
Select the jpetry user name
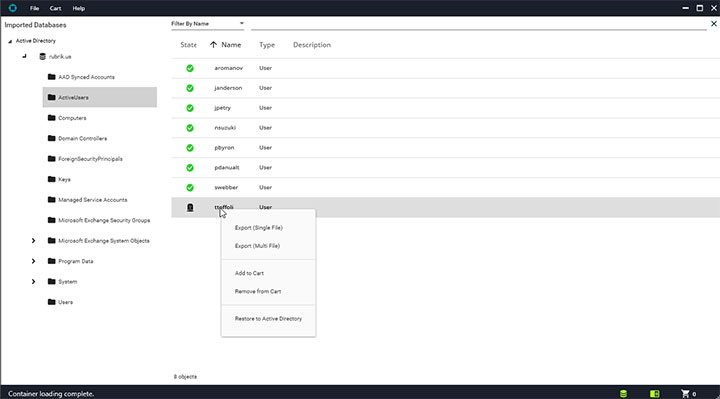pyautogui.click(x=222, y=108)
